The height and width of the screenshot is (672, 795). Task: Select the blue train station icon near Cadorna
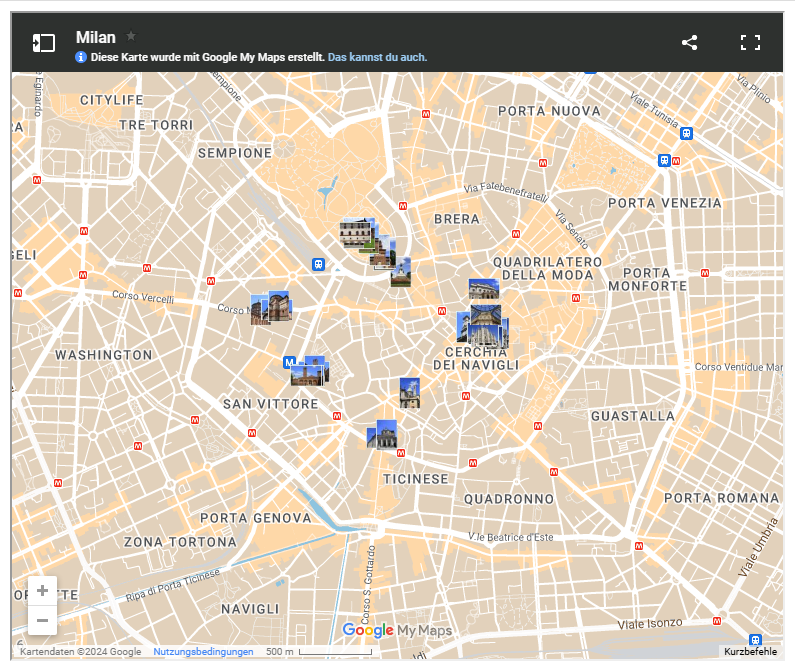[318, 265]
